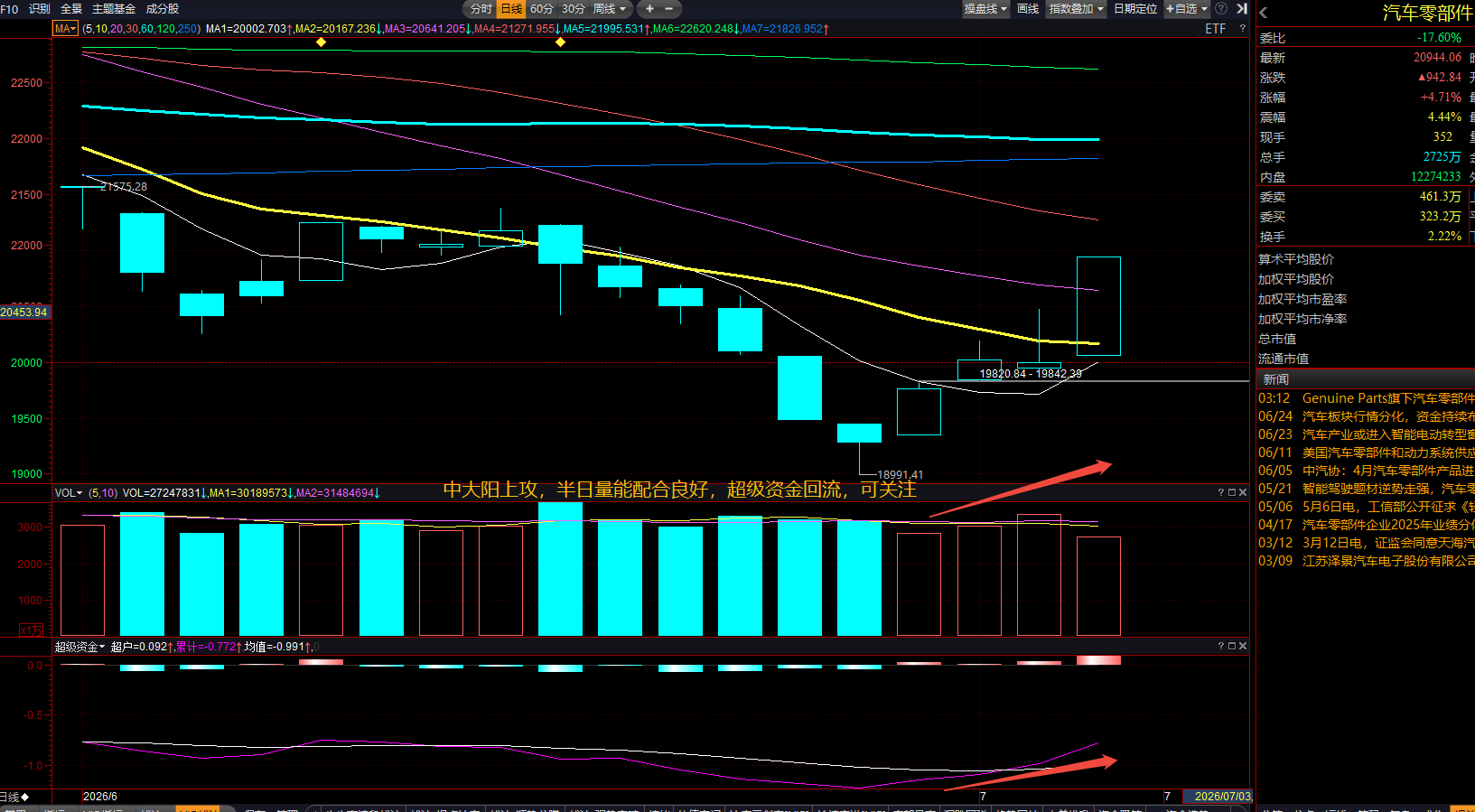
Task: Click the help icon beside ETF label
Action: pyautogui.click(x=1242, y=29)
